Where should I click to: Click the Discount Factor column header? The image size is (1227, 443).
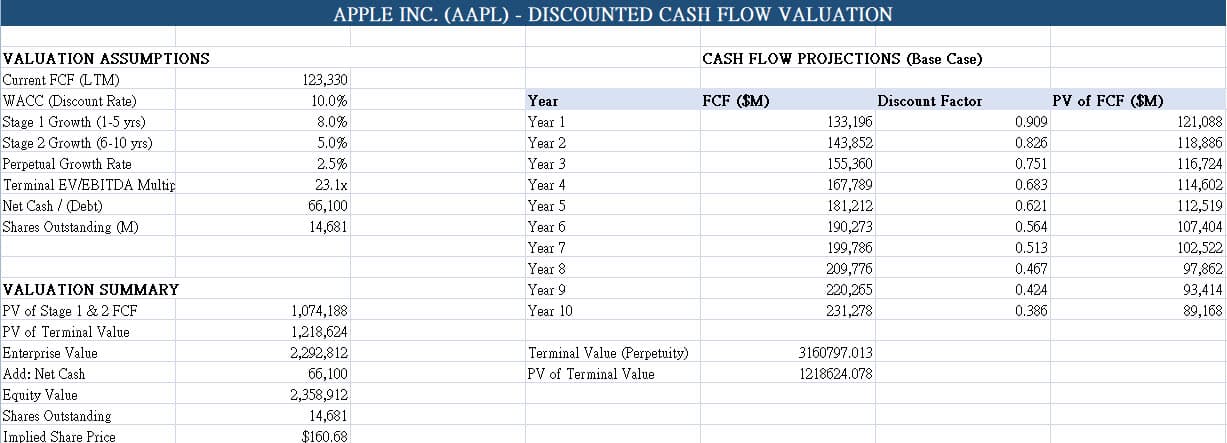tap(930, 101)
